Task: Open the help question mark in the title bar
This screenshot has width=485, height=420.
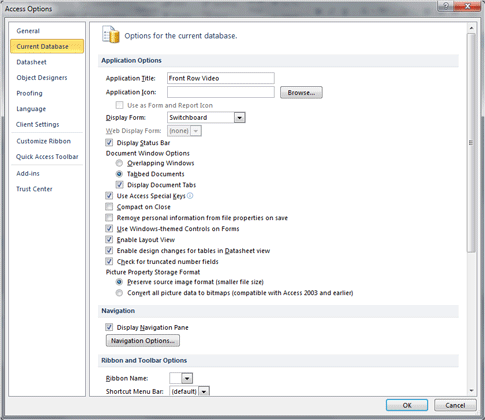Action: 446,6
